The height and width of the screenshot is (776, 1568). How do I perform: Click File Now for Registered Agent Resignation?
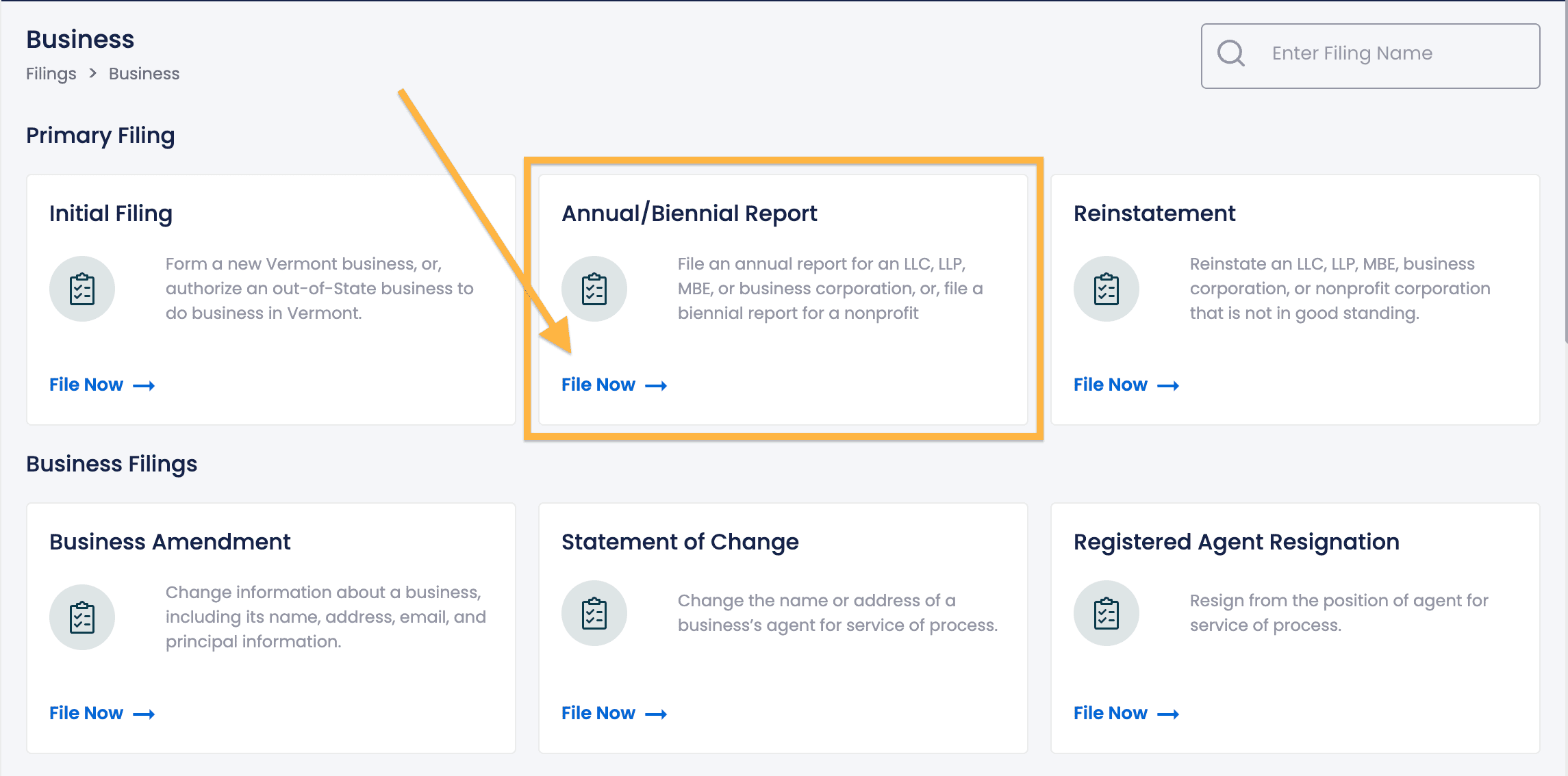tap(1110, 712)
